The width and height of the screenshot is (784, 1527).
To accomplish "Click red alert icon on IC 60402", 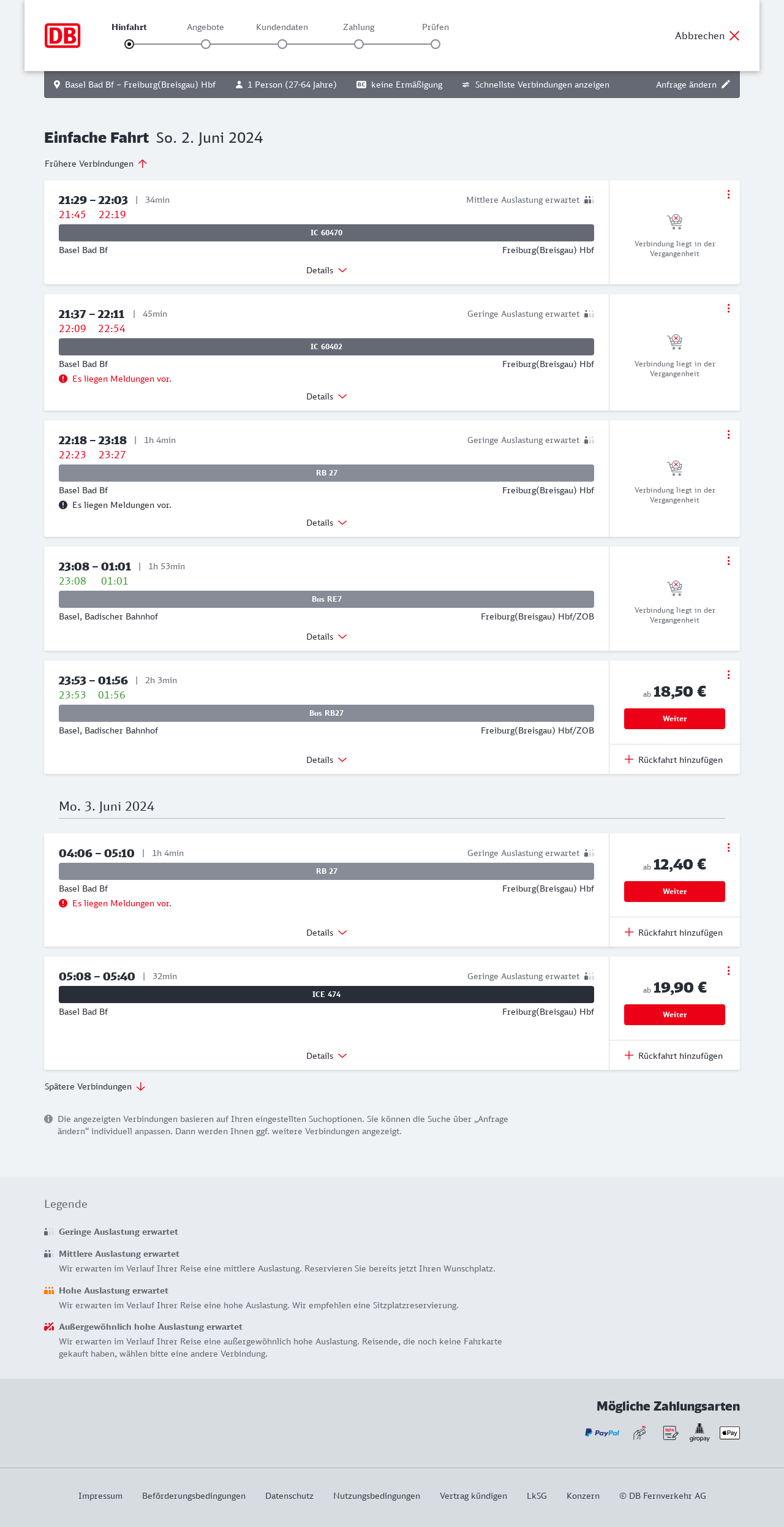I will 63,379.
